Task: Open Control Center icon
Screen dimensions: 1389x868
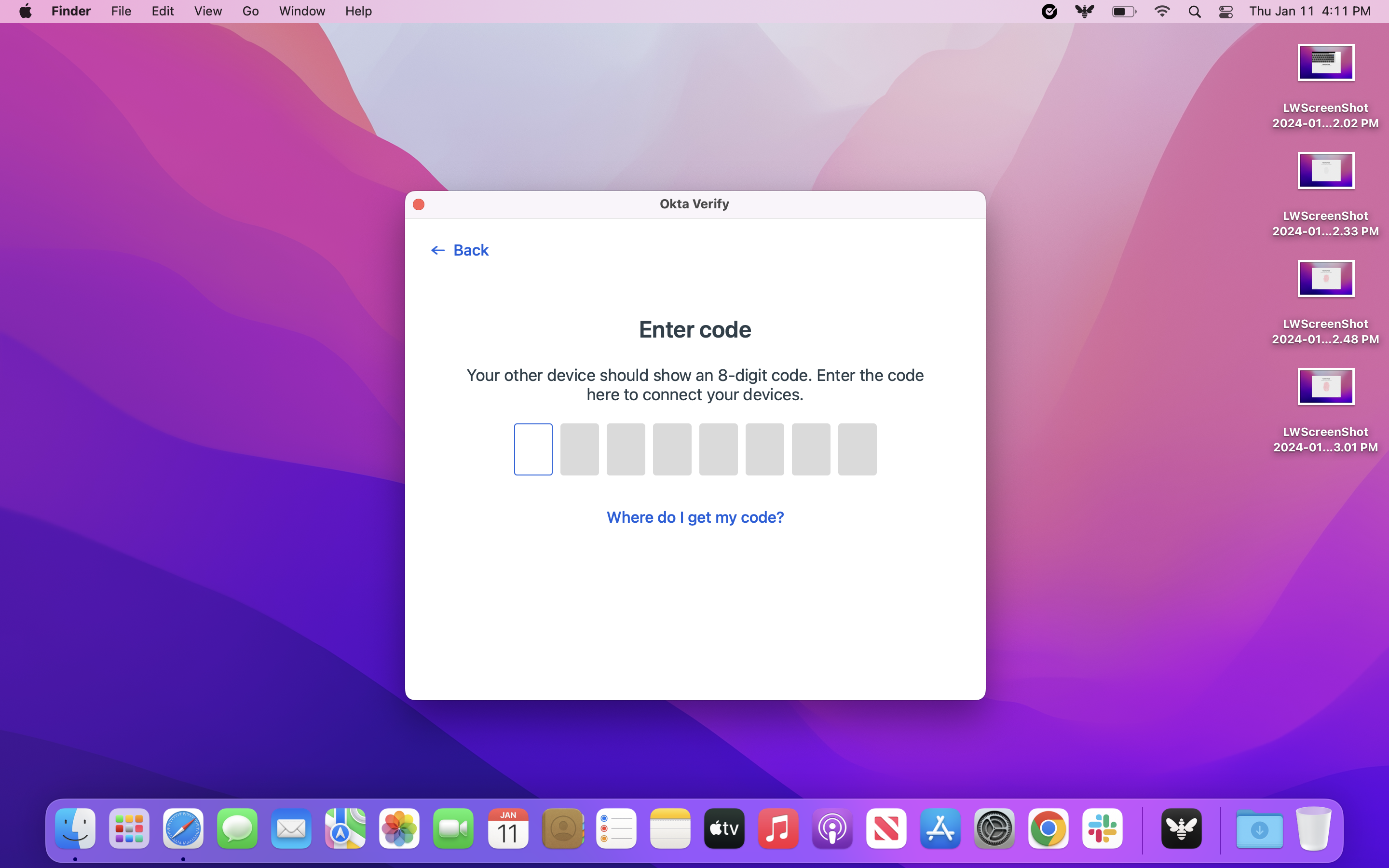Action: coord(1226,12)
